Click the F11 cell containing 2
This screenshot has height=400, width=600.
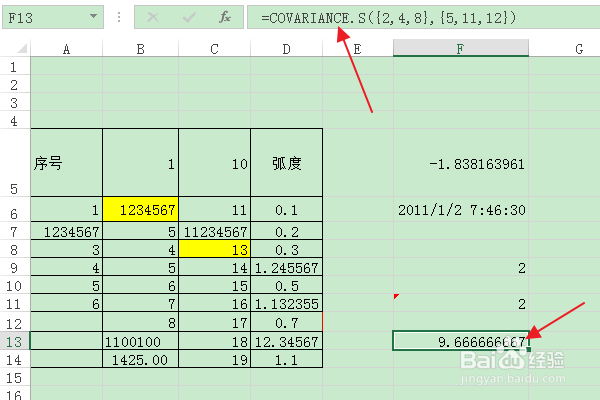461,303
